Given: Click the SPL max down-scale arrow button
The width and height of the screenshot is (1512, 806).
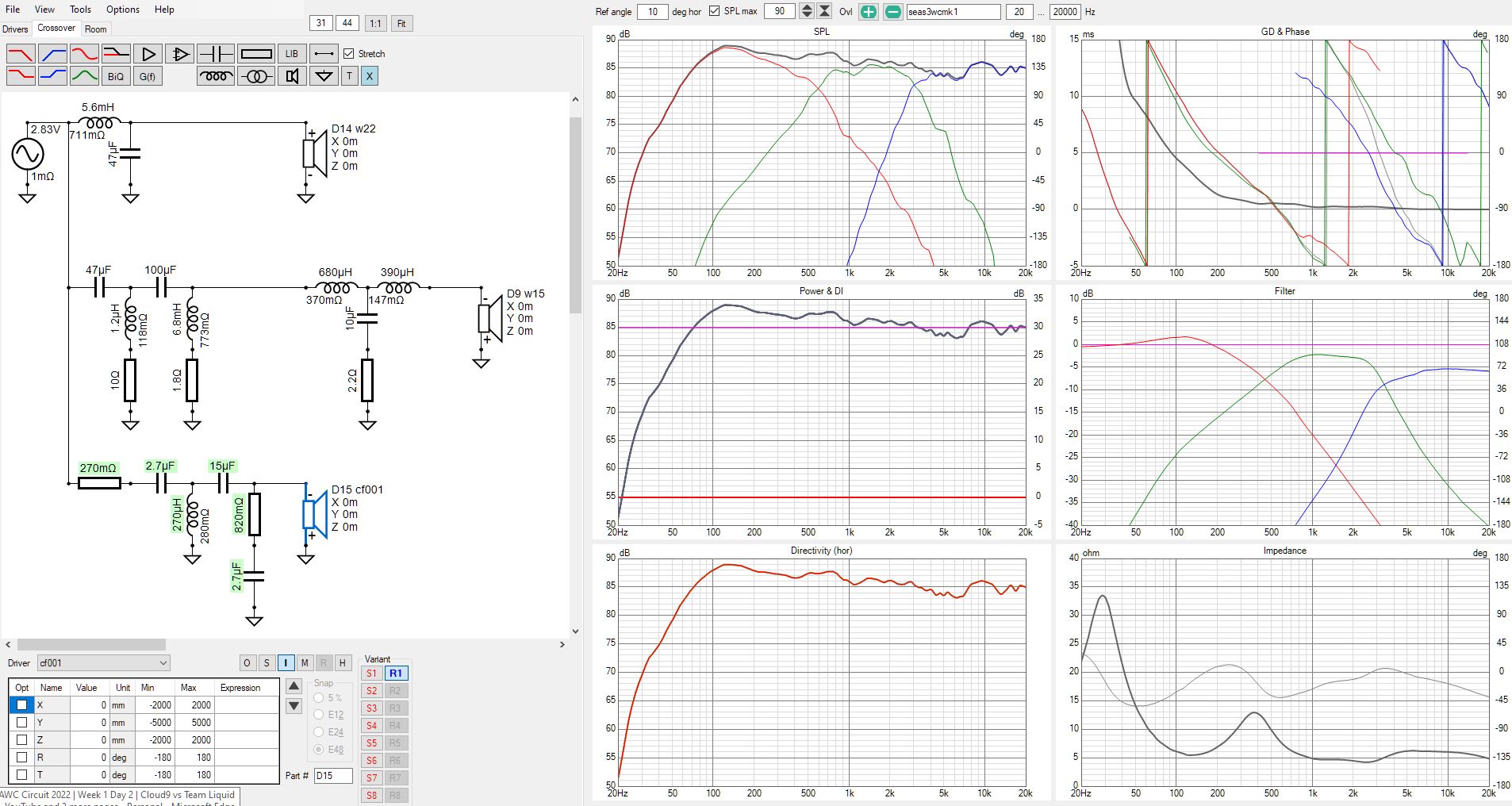Looking at the screenshot, I should pyautogui.click(x=825, y=11).
